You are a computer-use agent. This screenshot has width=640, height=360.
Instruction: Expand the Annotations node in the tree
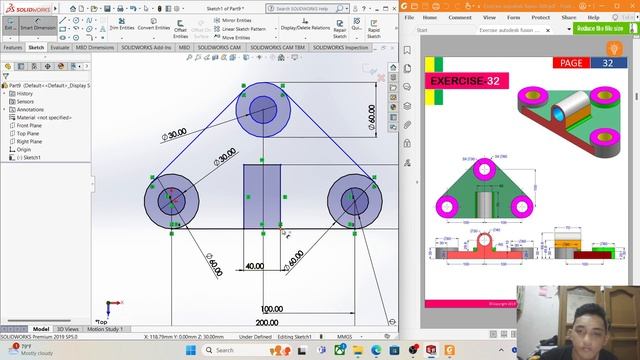point(4,109)
